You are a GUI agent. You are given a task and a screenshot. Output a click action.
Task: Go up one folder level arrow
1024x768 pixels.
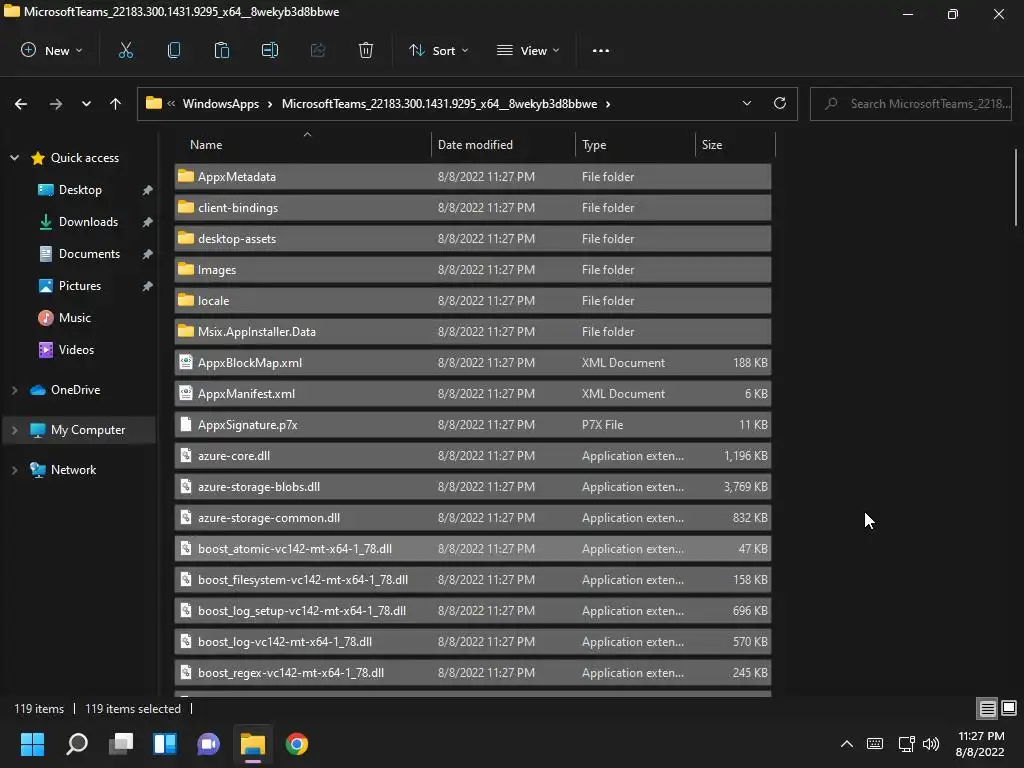pos(116,104)
